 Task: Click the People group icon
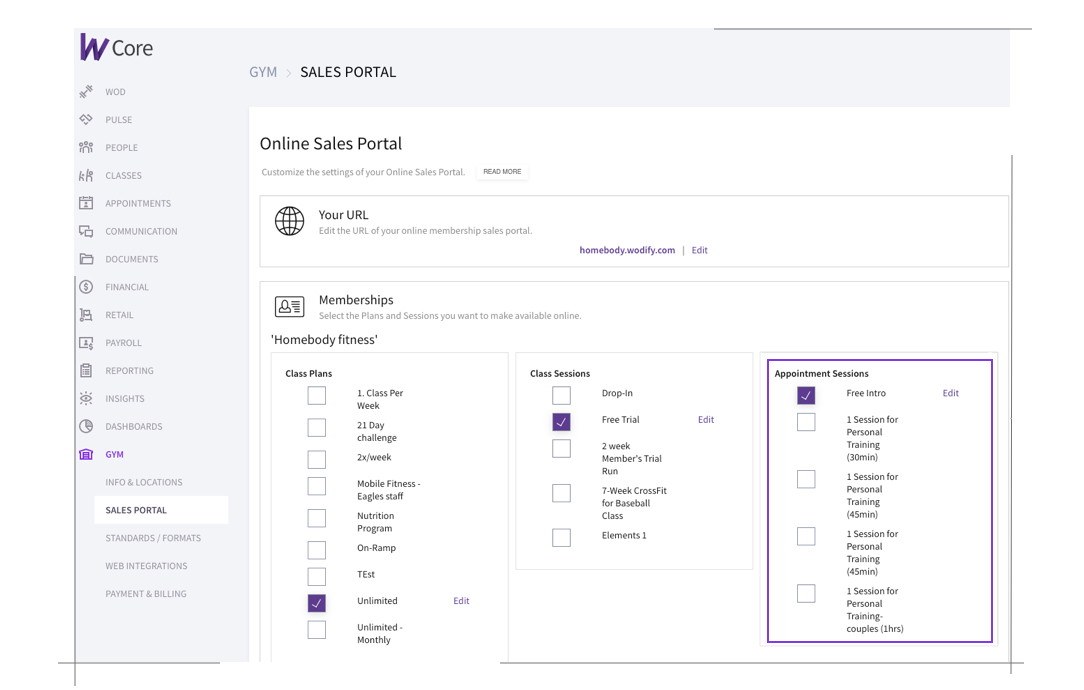click(x=86, y=148)
